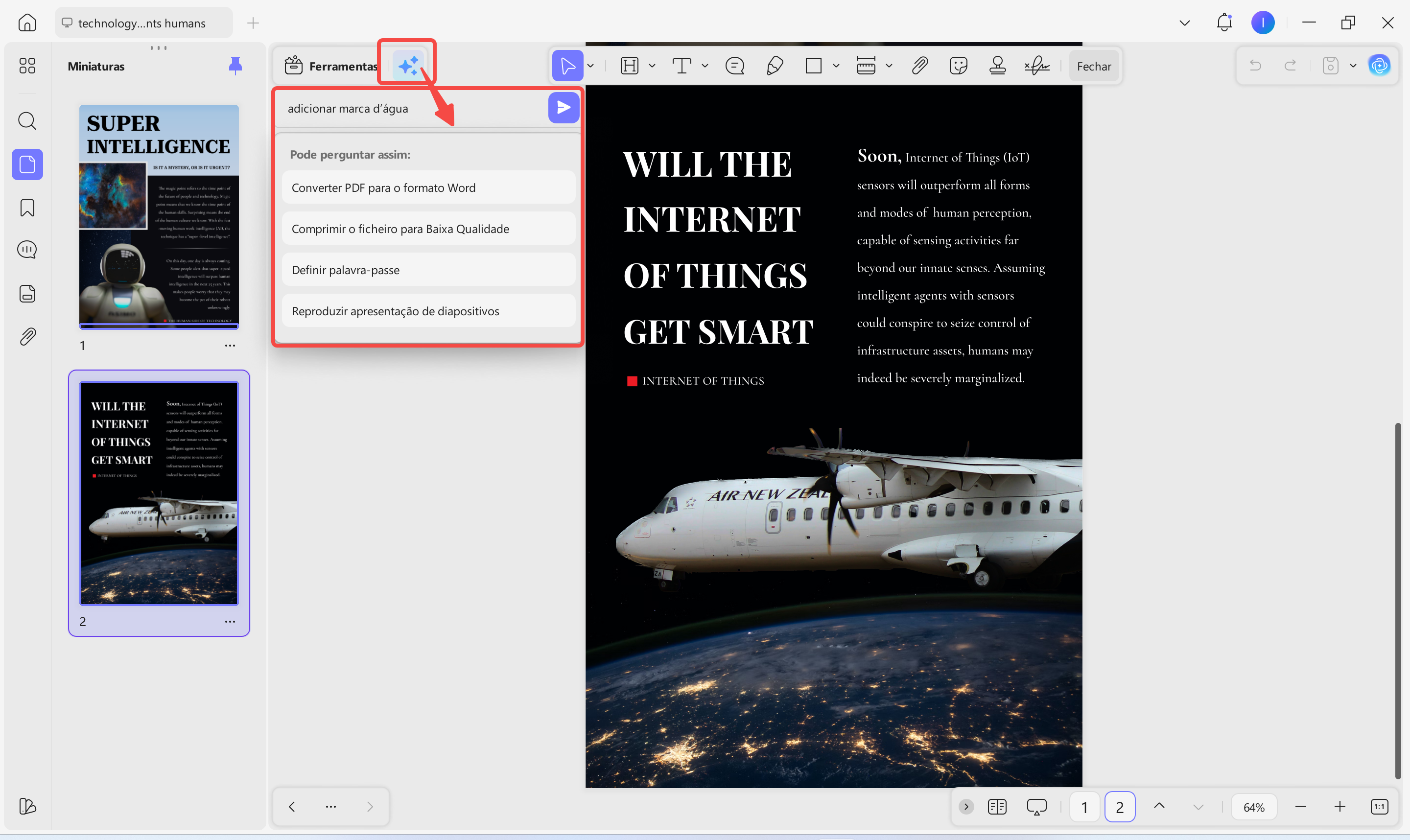Click the Fechar button
The height and width of the screenshot is (840, 1410).
click(1093, 66)
